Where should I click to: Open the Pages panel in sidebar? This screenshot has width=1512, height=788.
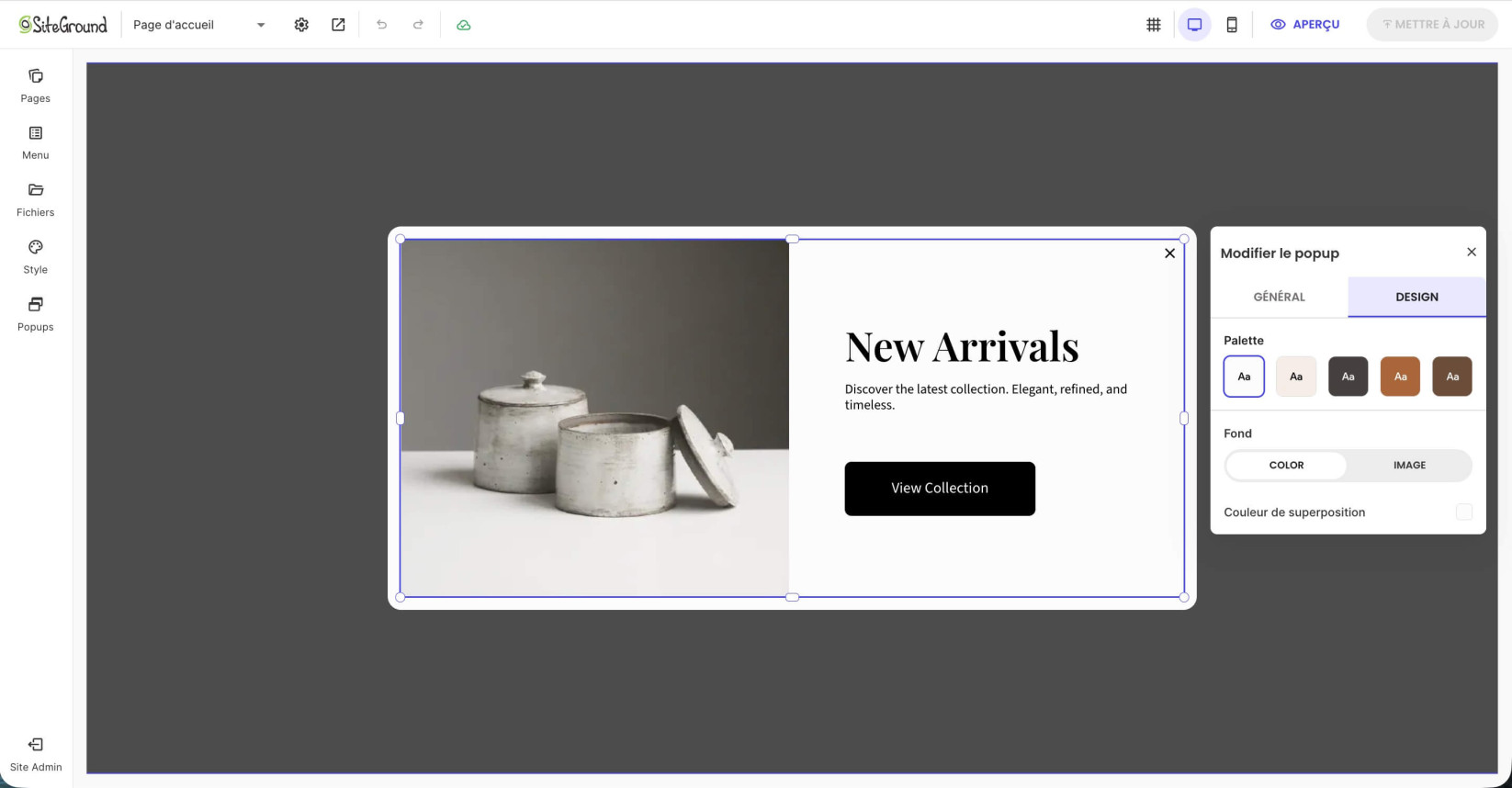pyautogui.click(x=36, y=85)
